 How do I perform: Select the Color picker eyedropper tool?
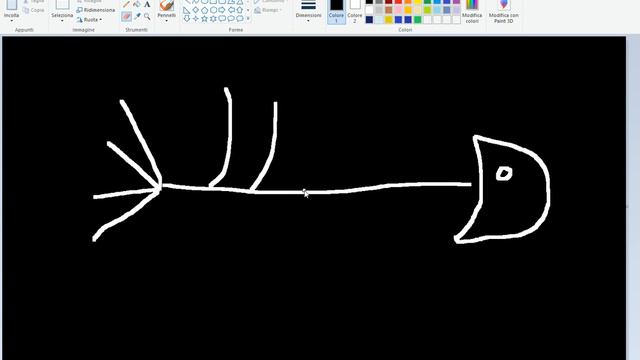[138, 16]
